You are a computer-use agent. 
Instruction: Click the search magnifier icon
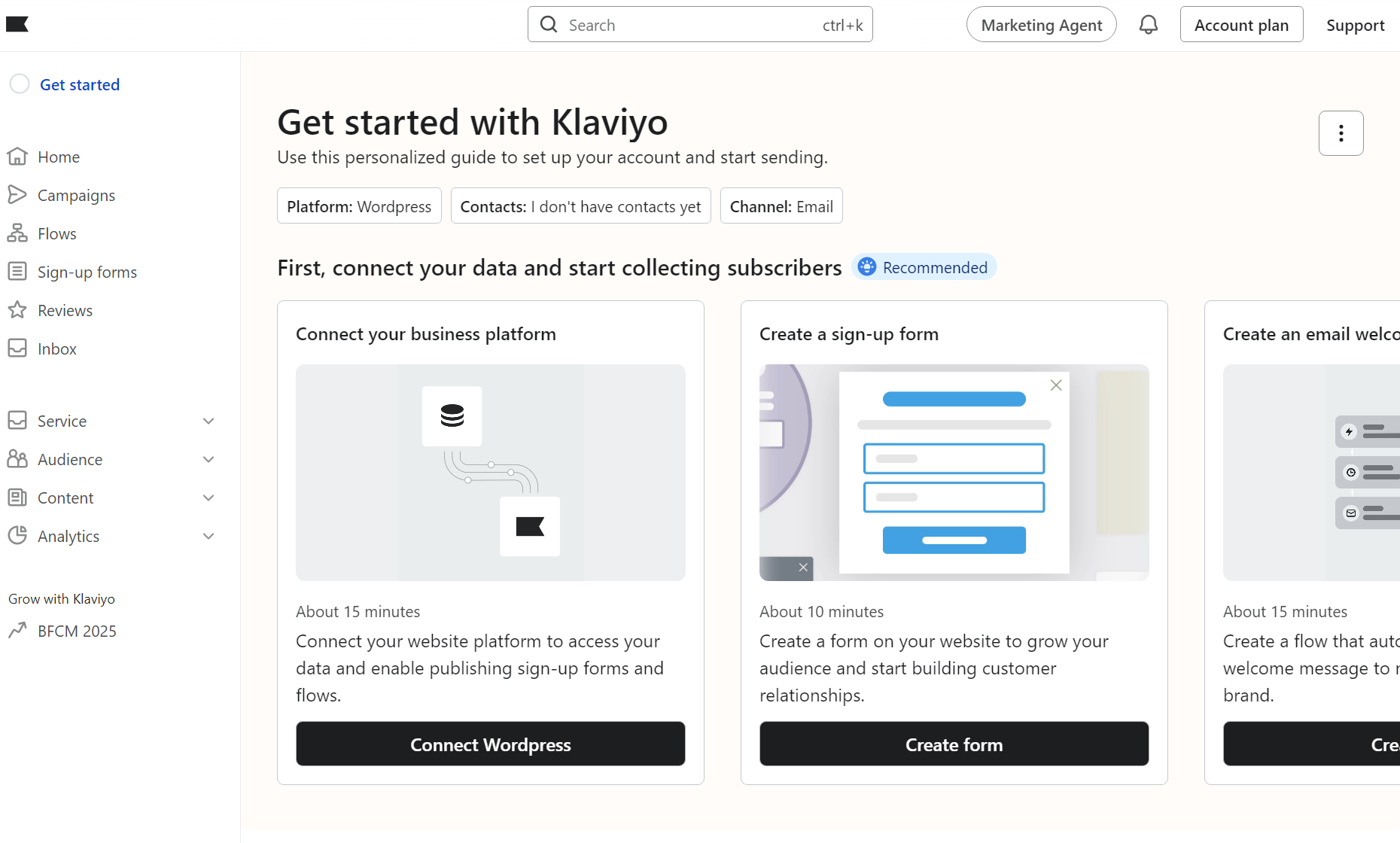tap(549, 24)
